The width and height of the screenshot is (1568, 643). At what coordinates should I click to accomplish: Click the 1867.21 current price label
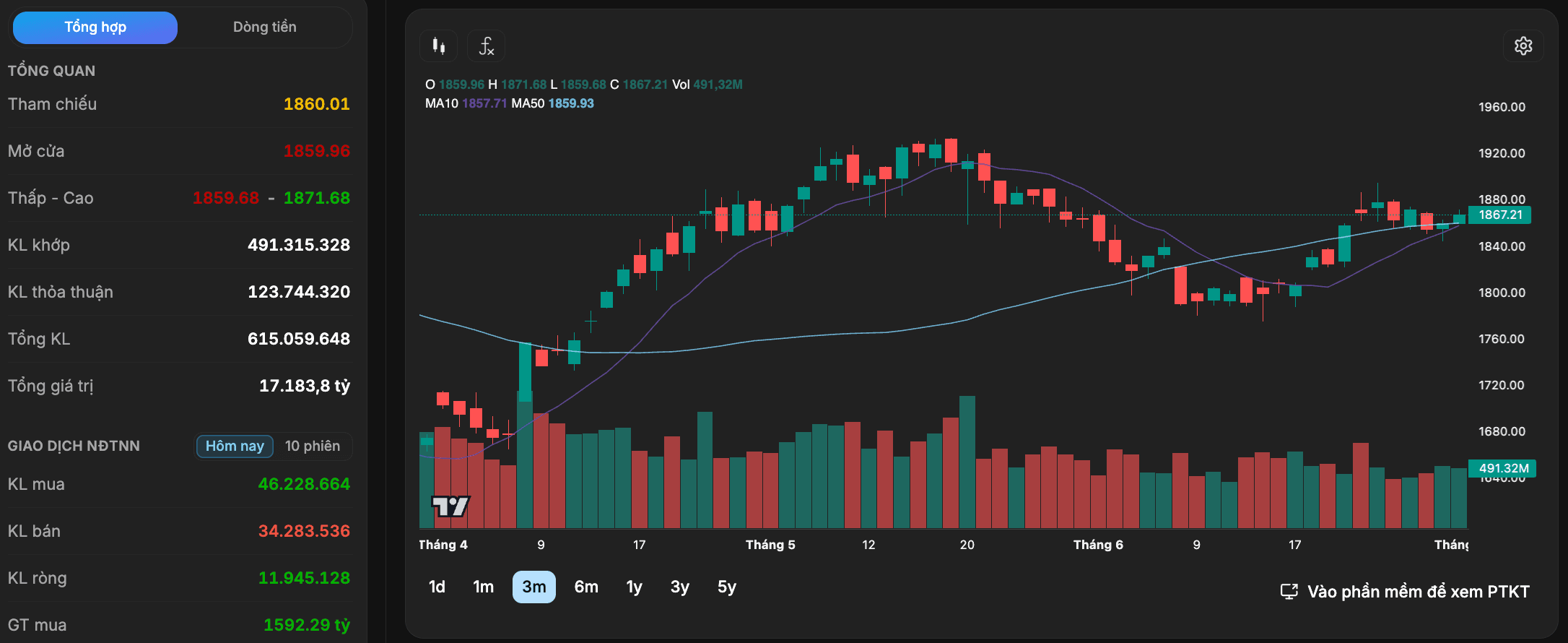click(x=1500, y=215)
